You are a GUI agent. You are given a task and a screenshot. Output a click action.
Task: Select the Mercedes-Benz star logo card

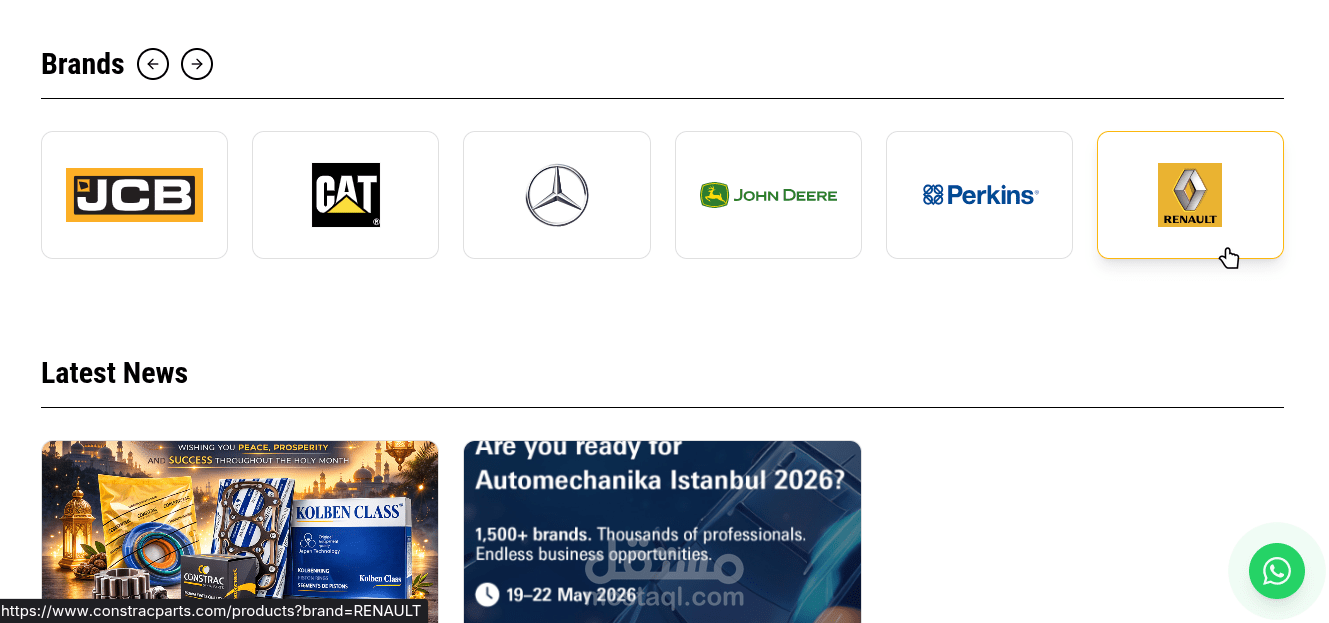tap(557, 195)
